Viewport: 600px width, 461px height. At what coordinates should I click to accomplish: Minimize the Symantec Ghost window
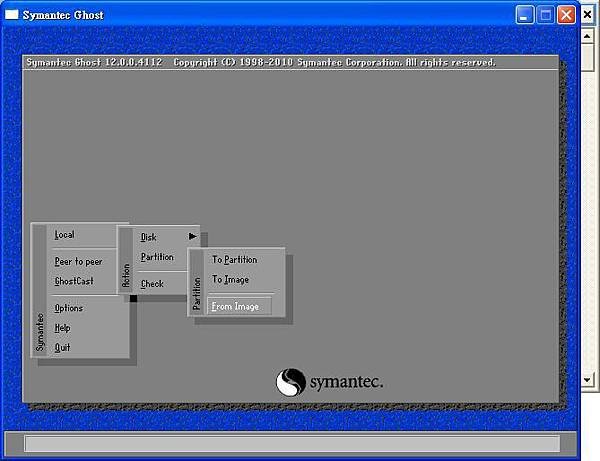(x=525, y=15)
